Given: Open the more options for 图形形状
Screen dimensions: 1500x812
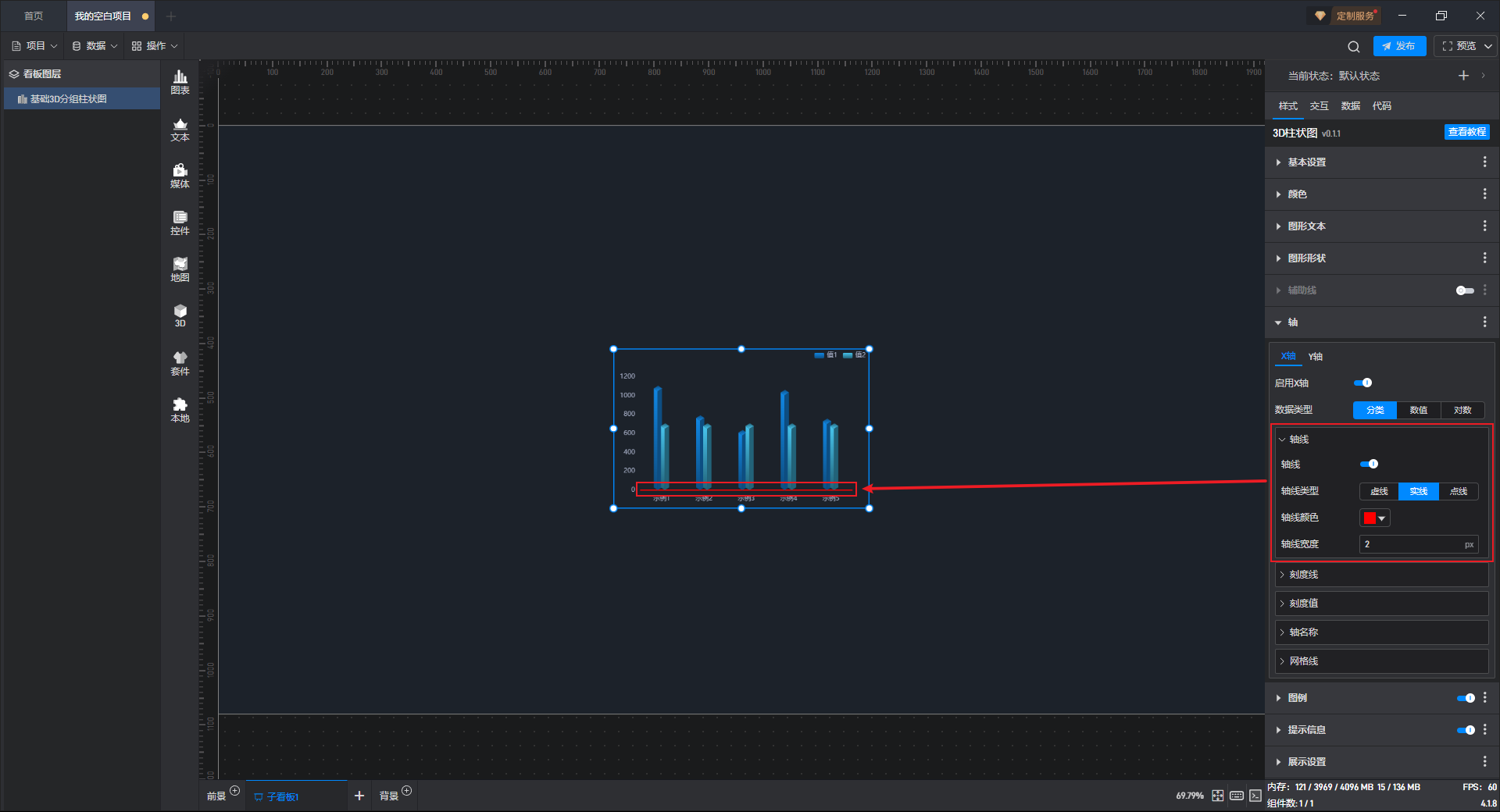Looking at the screenshot, I should (x=1484, y=258).
